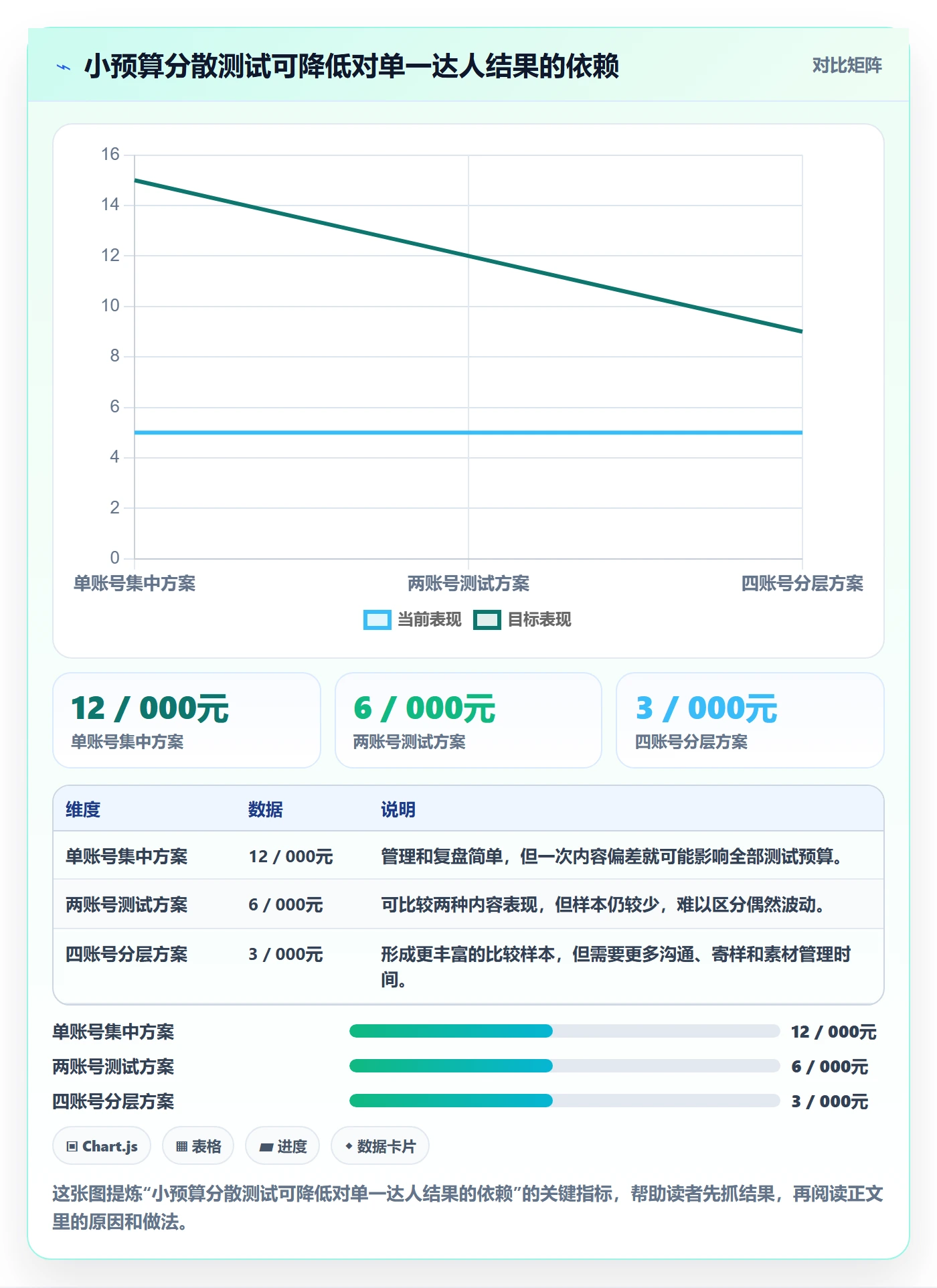This screenshot has width=937, height=1288.
Task: Click the 单账号集中方案 table row name
Action: click(x=126, y=856)
